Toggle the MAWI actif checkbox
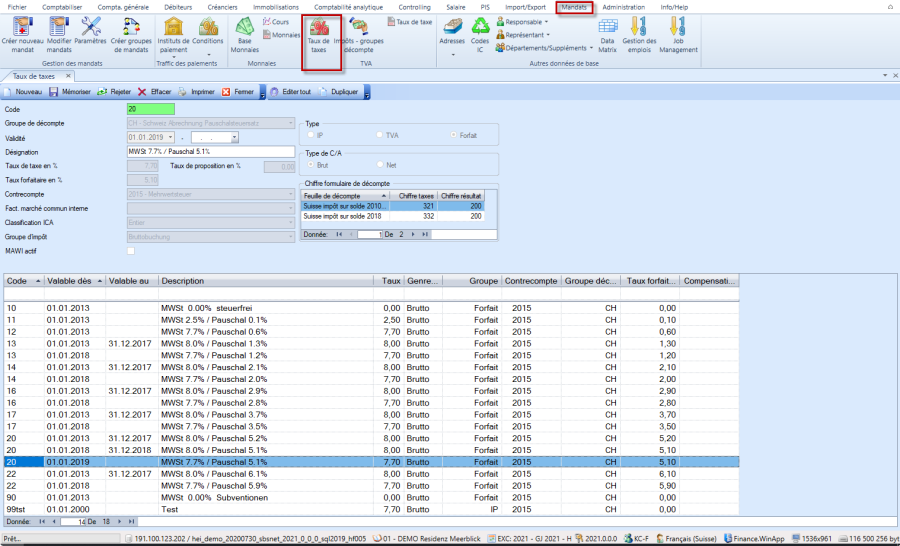The image size is (900, 546). pyautogui.click(x=130, y=251)
